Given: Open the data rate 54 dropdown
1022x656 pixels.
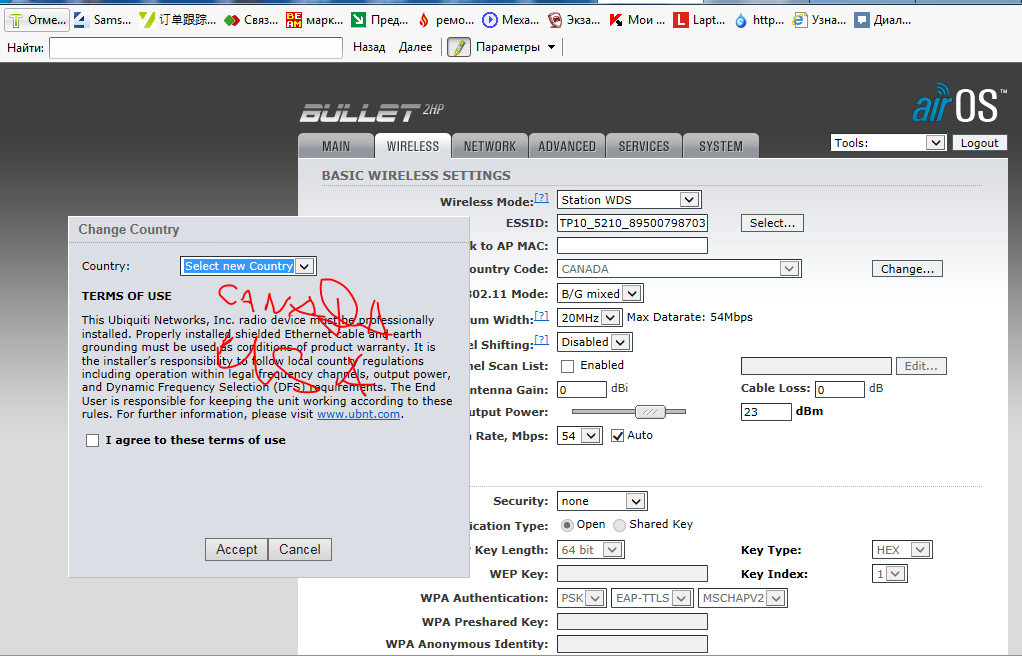Looking at the screenshot, I should (579, 436).
